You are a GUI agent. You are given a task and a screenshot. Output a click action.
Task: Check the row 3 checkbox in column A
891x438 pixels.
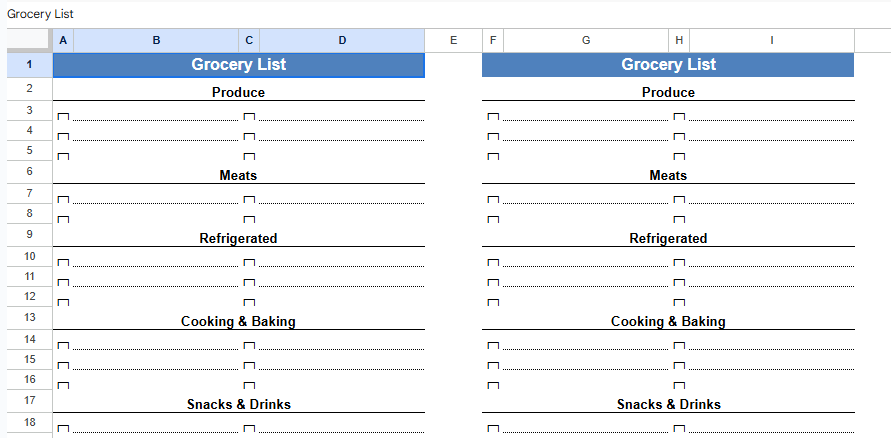pyautogui.click(x=63, y=117)
